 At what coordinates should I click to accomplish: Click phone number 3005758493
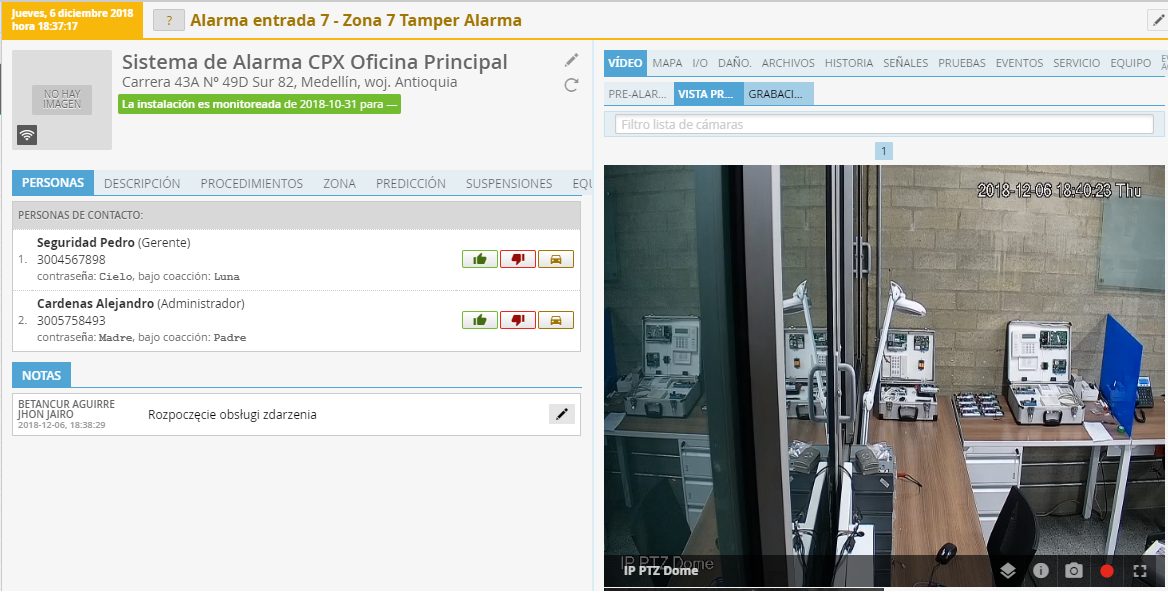[x=72, y=320]
